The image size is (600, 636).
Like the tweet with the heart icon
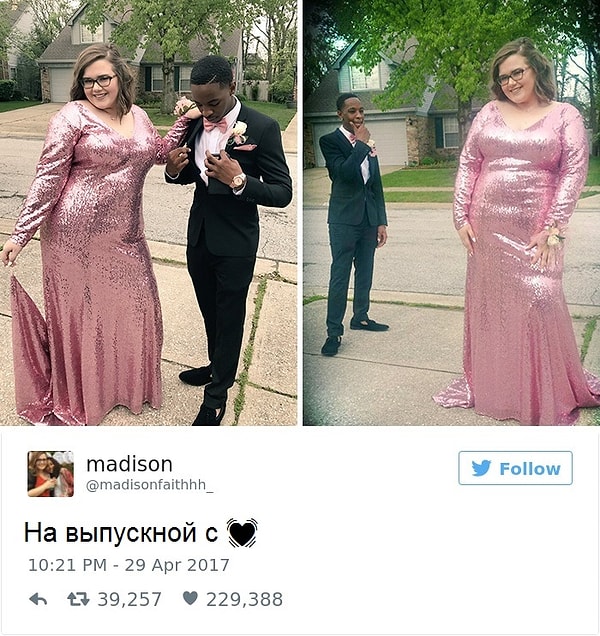tap(190, 598)
